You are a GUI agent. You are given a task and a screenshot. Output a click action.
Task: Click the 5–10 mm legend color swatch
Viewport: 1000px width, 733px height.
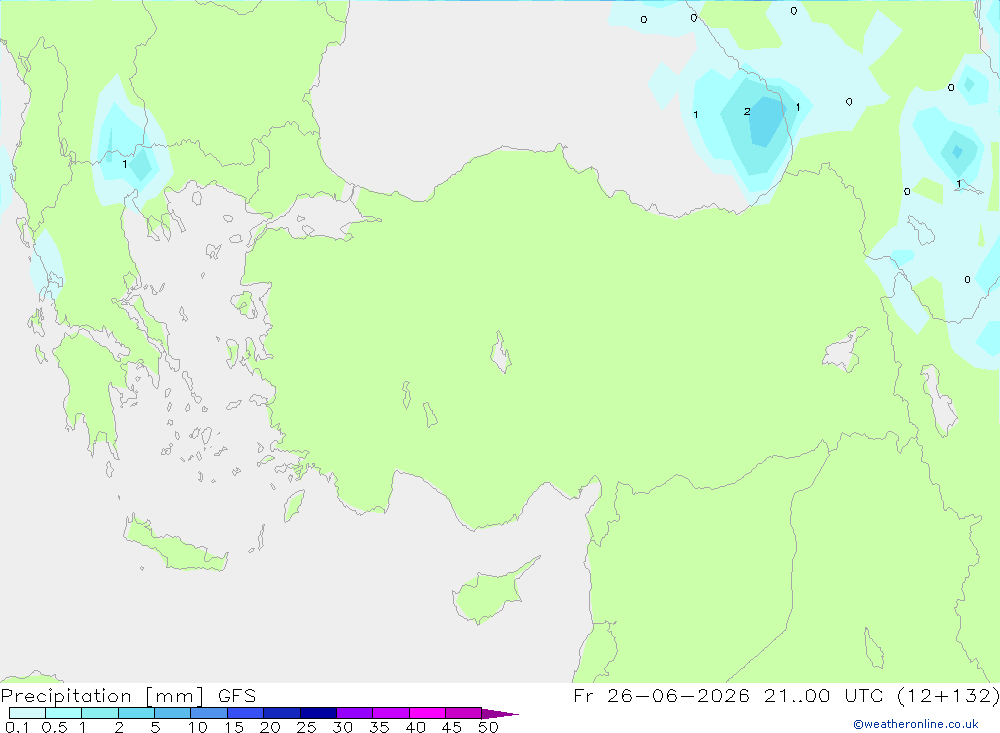pos(173,713)
